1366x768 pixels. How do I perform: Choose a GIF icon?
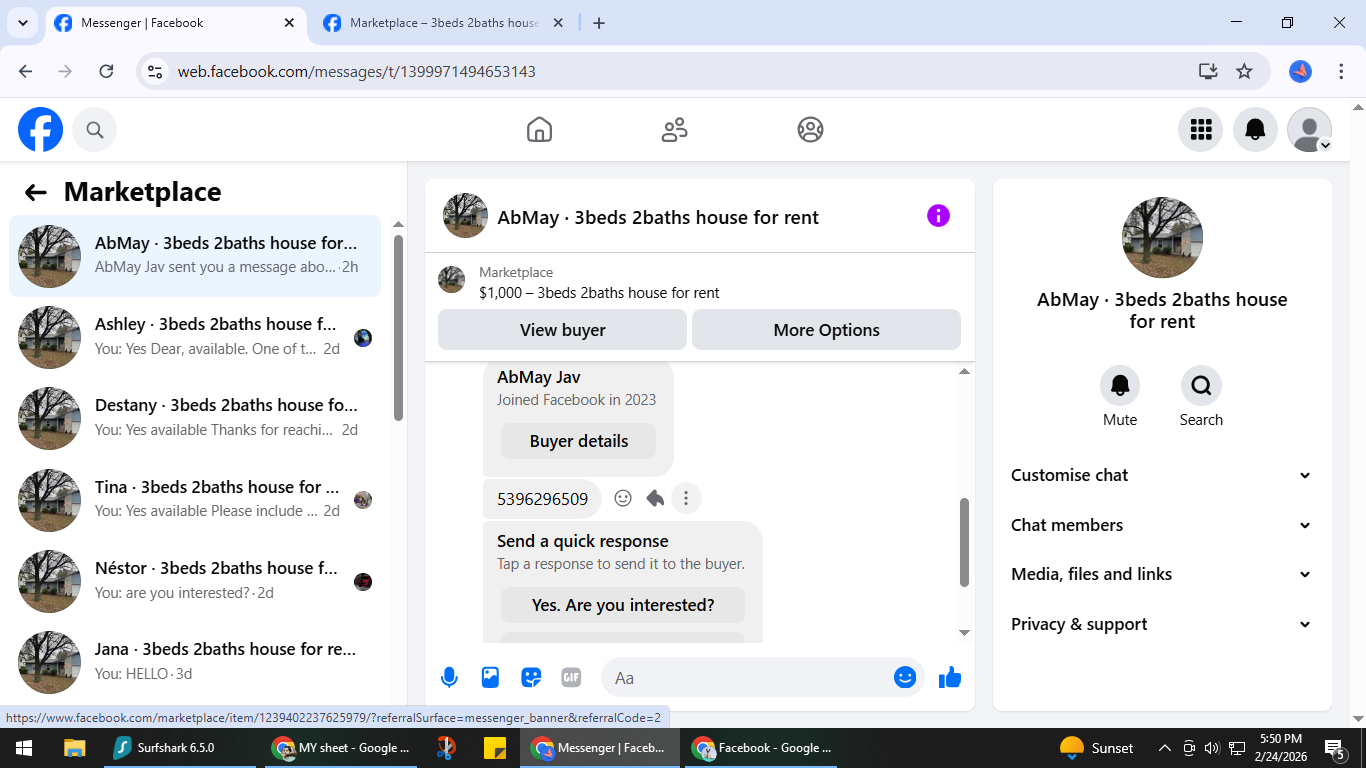click(571, 678)
